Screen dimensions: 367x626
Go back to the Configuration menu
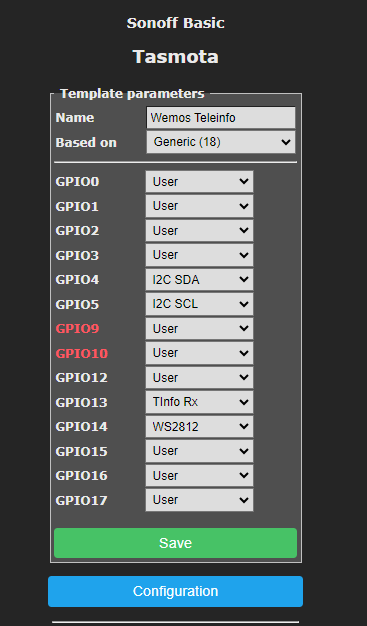coord(175,591)
